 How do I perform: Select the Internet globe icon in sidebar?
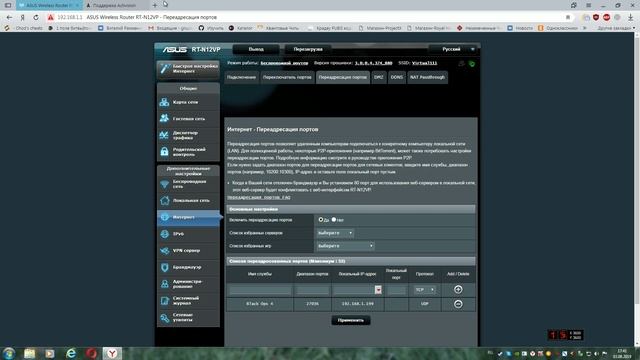click(164, 217)
